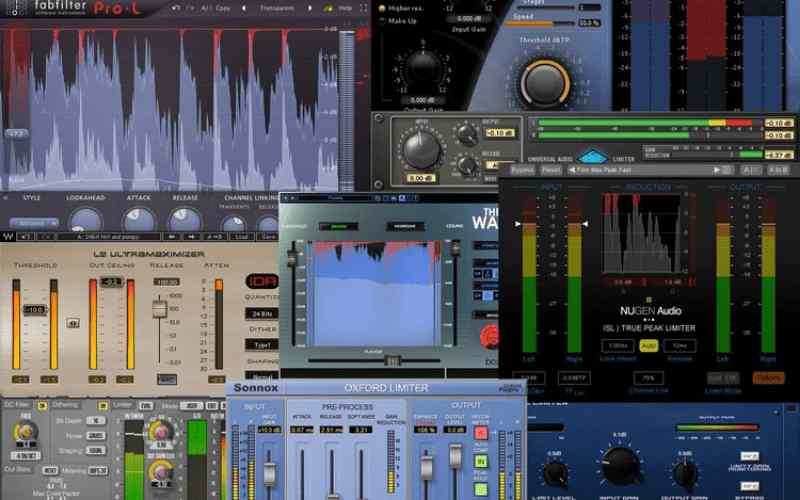Click the right input threshold arrow in Nugen ISL
The width and height of the screenshot is (800, 500).
click(x=585, y=224)
